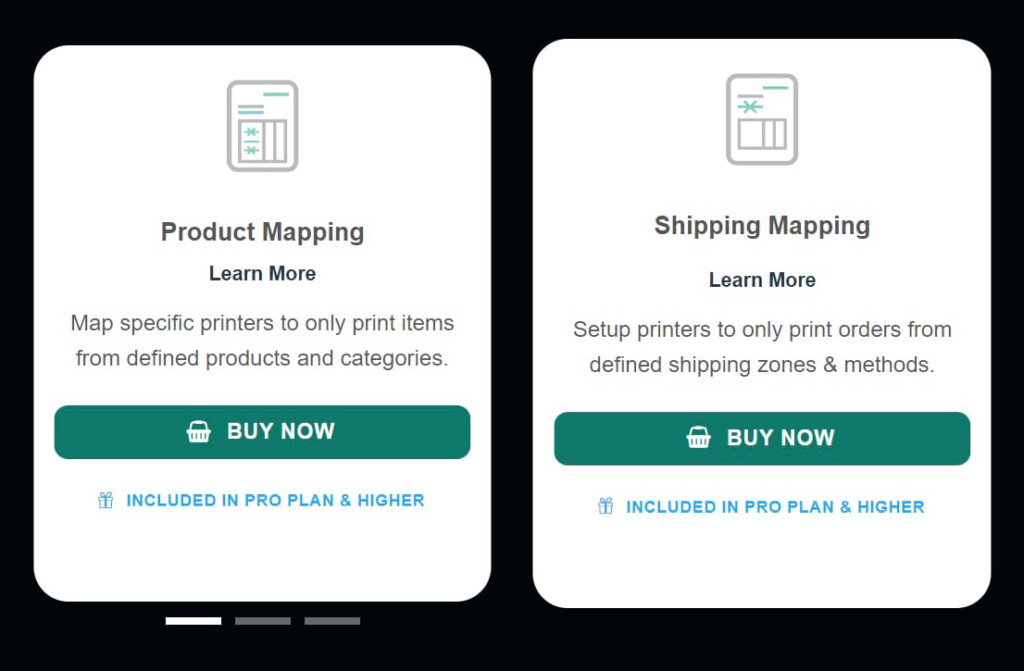The height and width of the screenshot is (671, 1024).
Task: Click basket icon in Shipping Mapping Buy Now
Action: pyautogui.click(x=698, y=438)
